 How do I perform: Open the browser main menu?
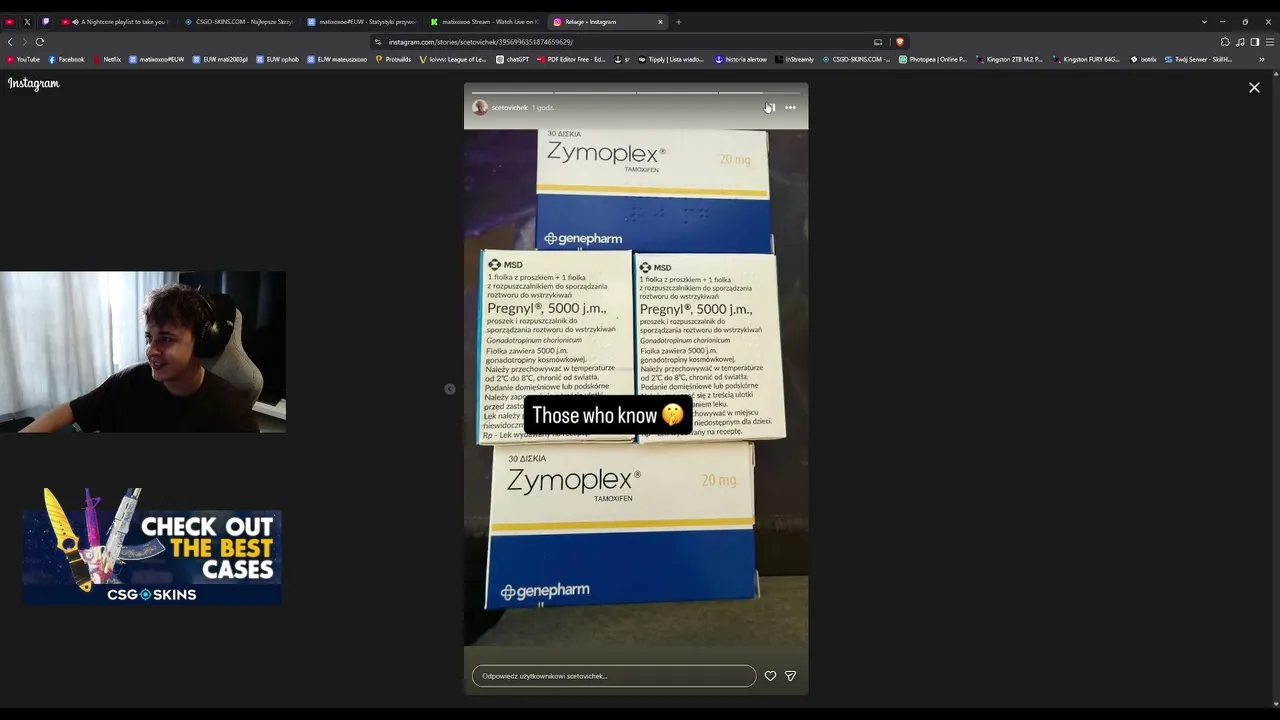coord(1270,42)
